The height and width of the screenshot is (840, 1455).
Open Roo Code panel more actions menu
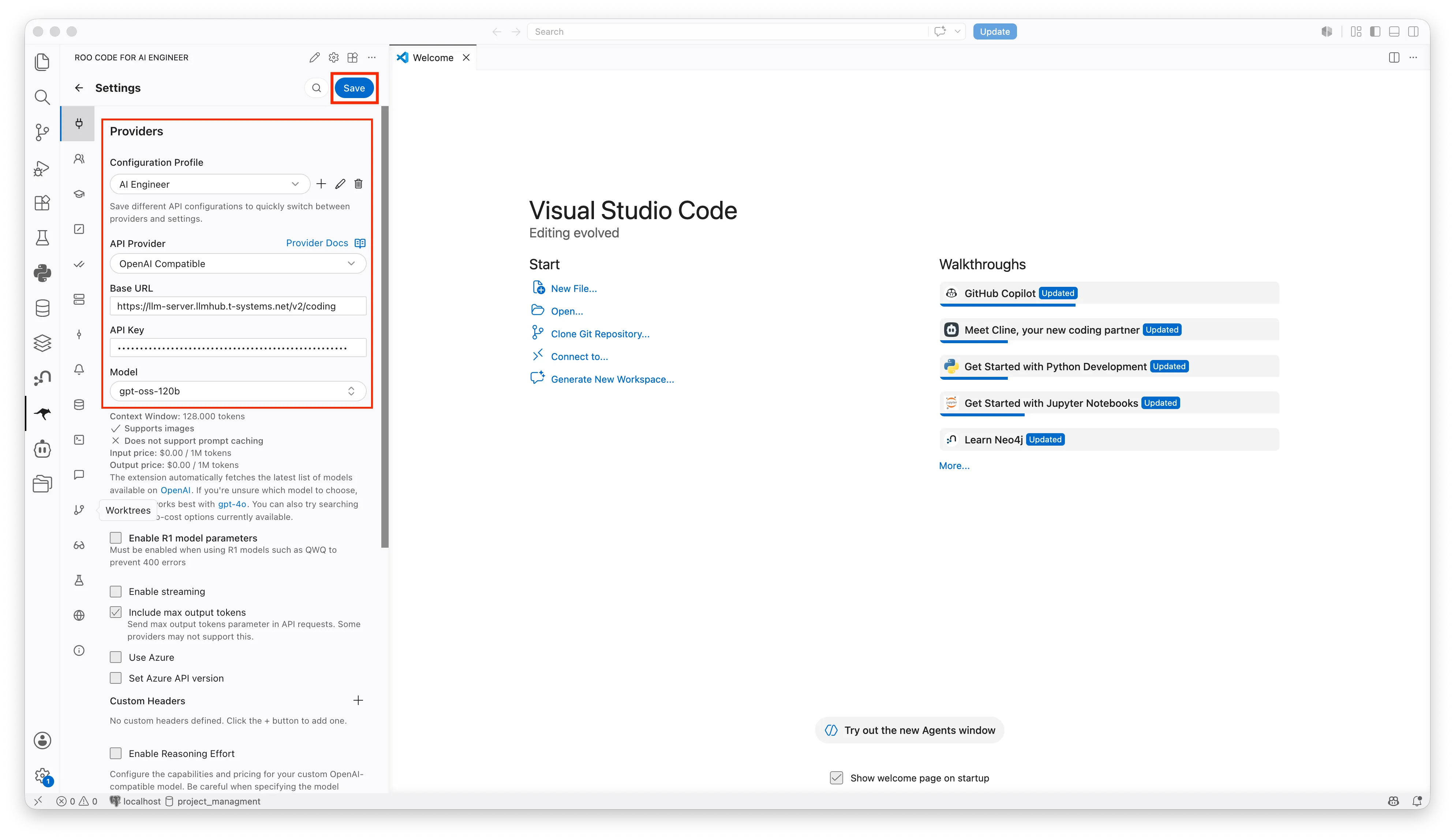[372, 57]
